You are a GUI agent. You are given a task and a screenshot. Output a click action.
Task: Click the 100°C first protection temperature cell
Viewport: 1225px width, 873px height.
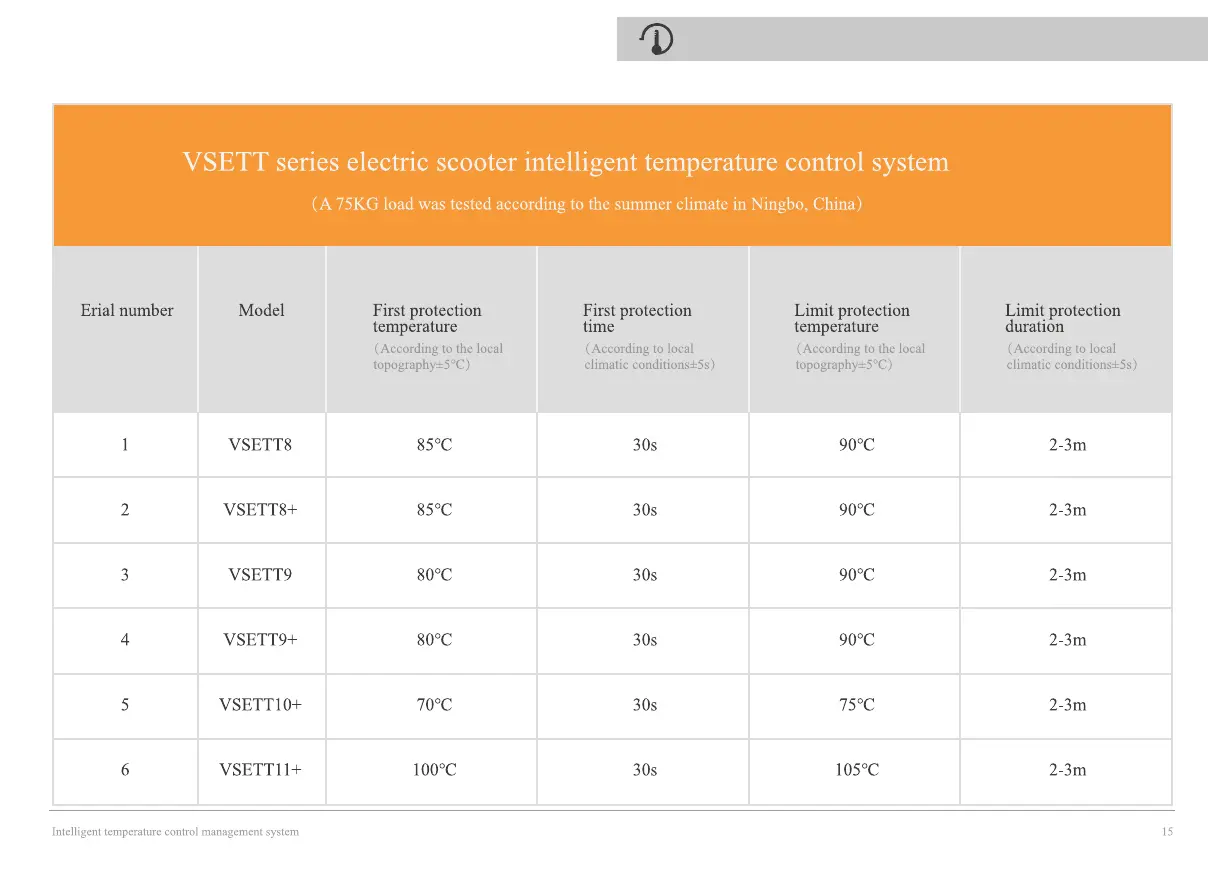pyautogui.click(x=434, y=770)
